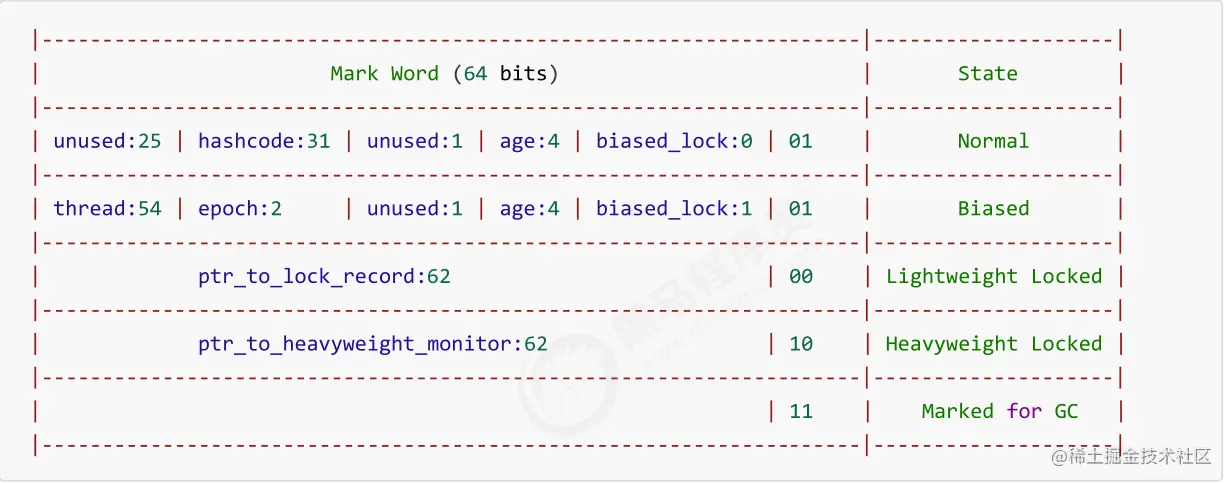
Task: Click ptr_to_lock_record:62 text
Action: pos(324,277)
